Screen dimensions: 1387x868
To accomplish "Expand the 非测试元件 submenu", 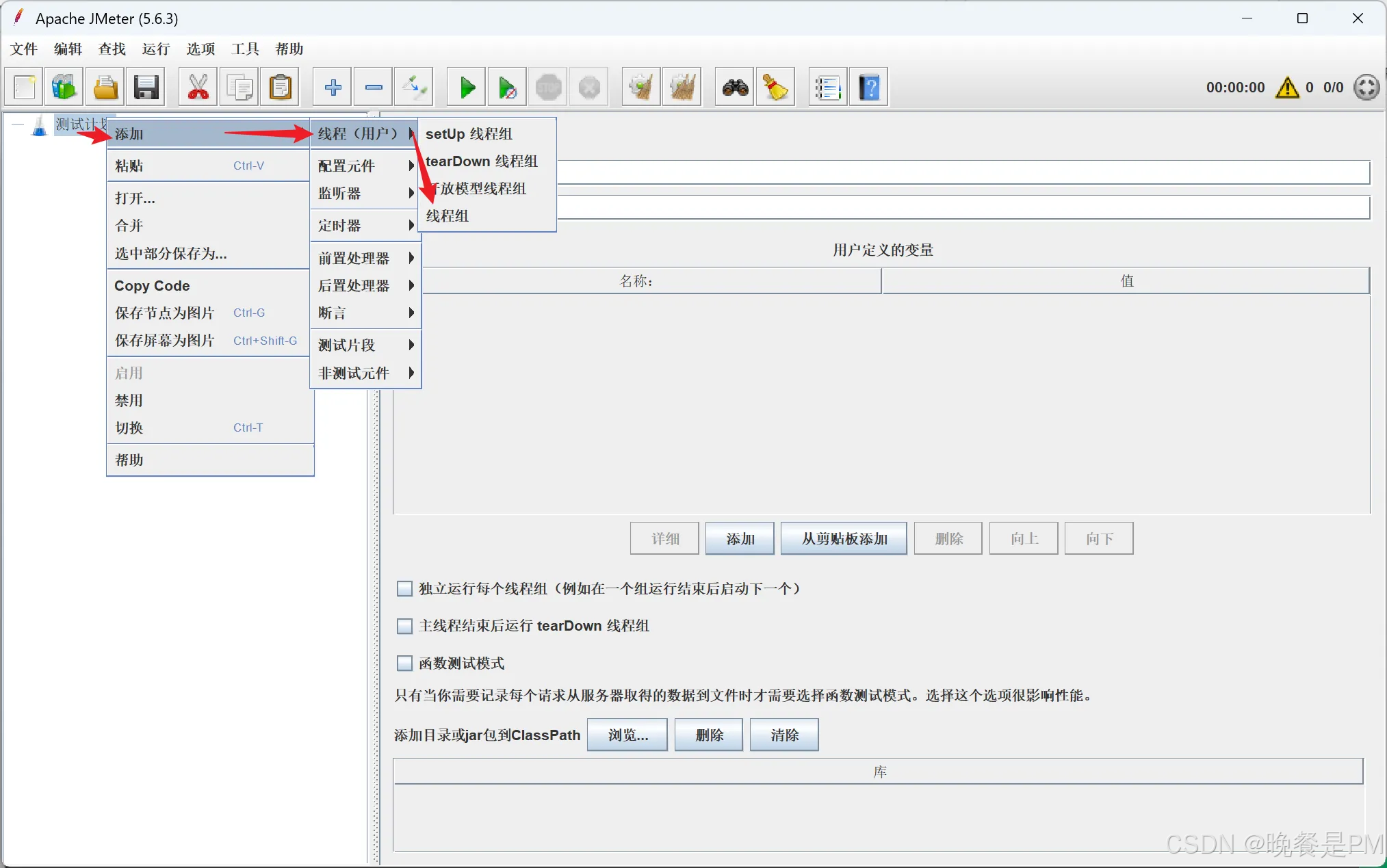I will [365, 373].
